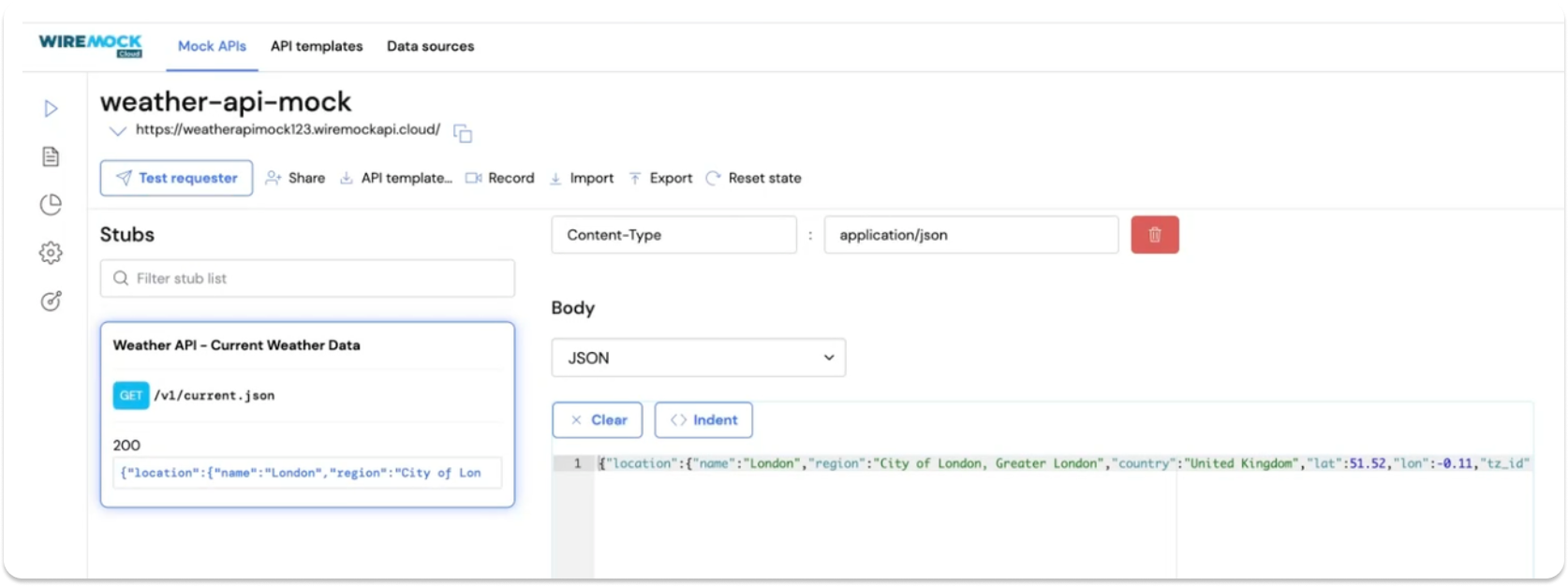Click the Body heading
The height and width of the screenshot is (586, 1568).
(x=573, y=308)
